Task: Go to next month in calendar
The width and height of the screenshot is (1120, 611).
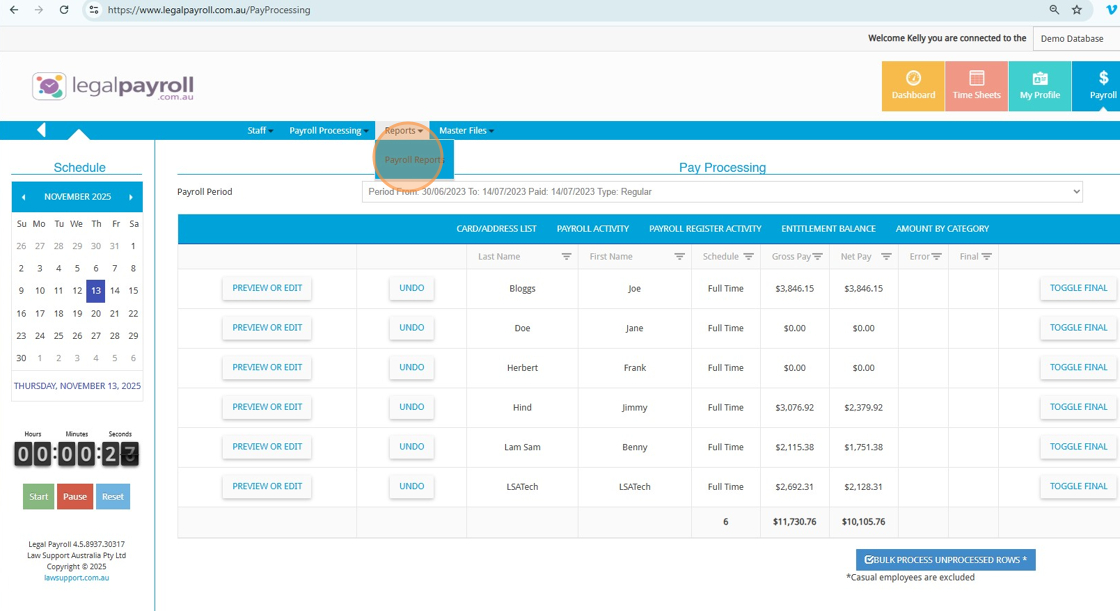Action: point(131,197)
